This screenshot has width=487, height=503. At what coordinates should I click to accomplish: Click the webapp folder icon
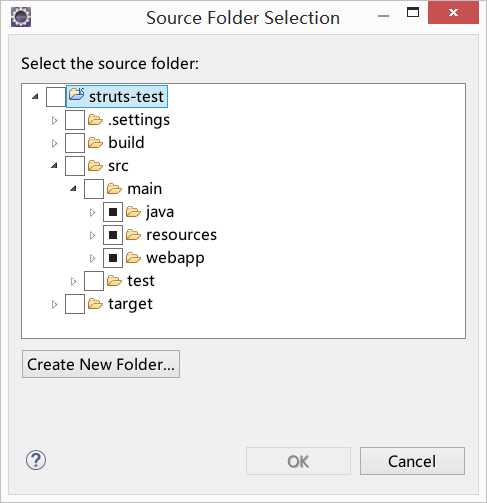[x=133, y=258]
